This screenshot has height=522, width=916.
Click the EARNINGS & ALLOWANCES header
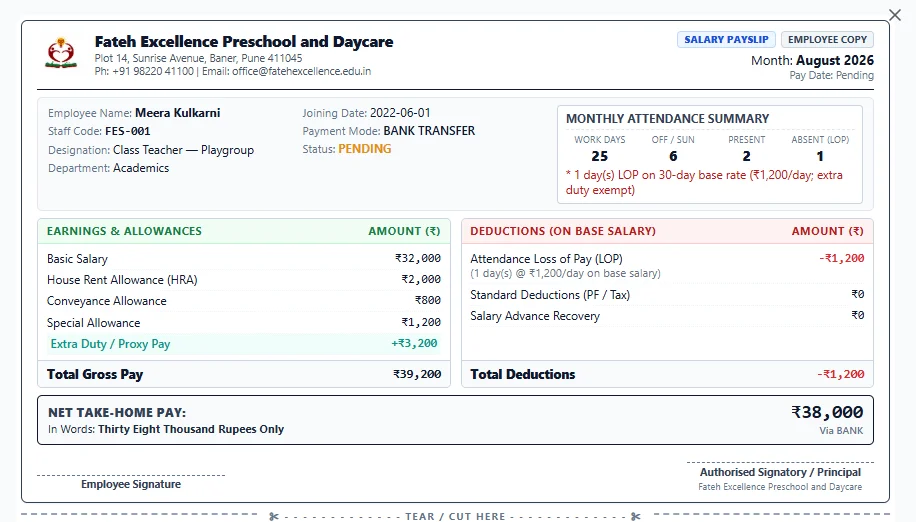(124, 231)
